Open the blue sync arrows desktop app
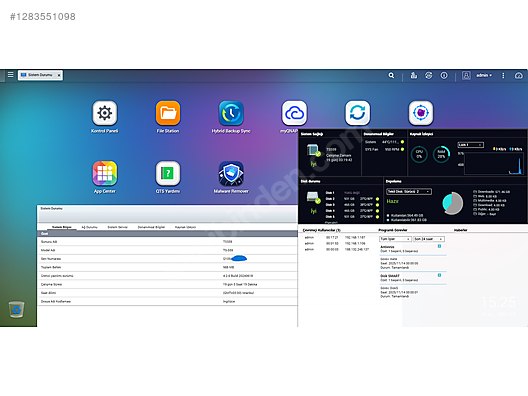This screenshot has width=528, height=396. pyautogui.click(x=357, y=113)
